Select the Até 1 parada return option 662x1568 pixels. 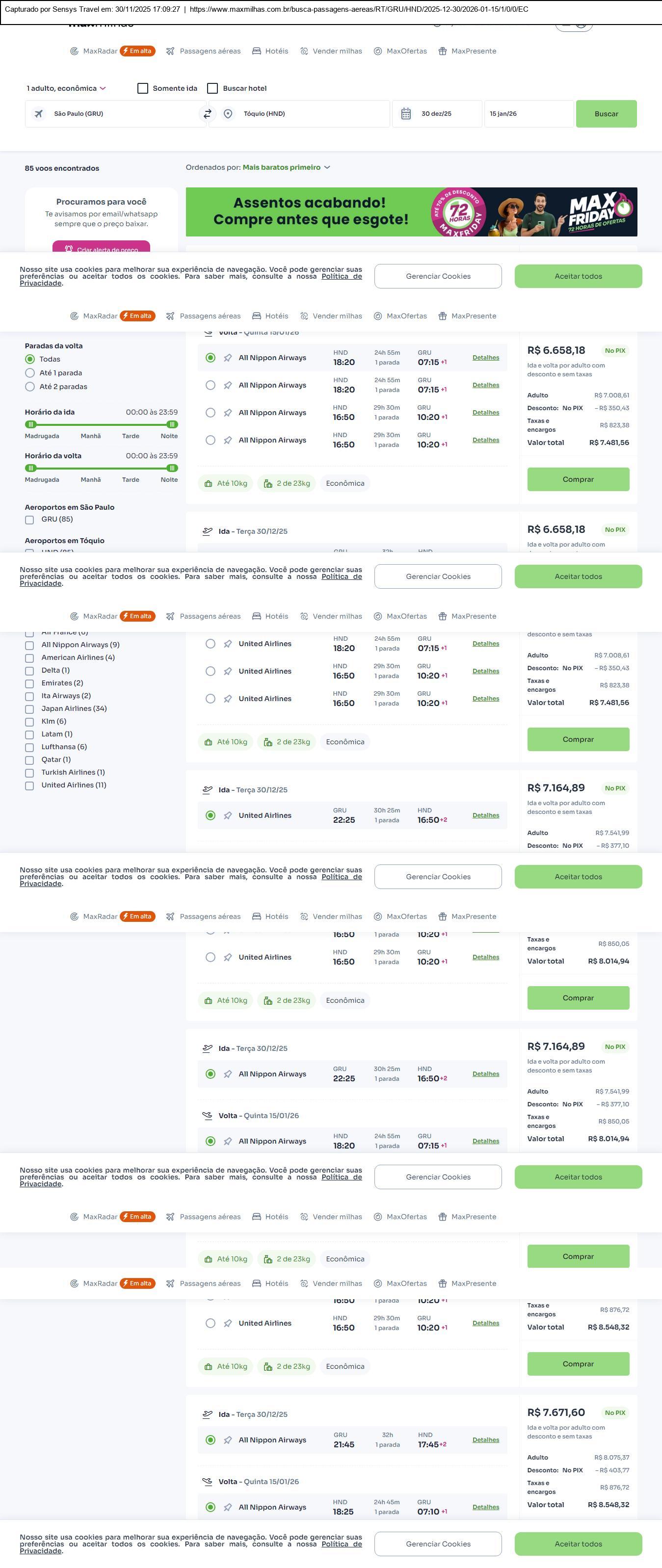pyautogui.click(x=30, y=373)
